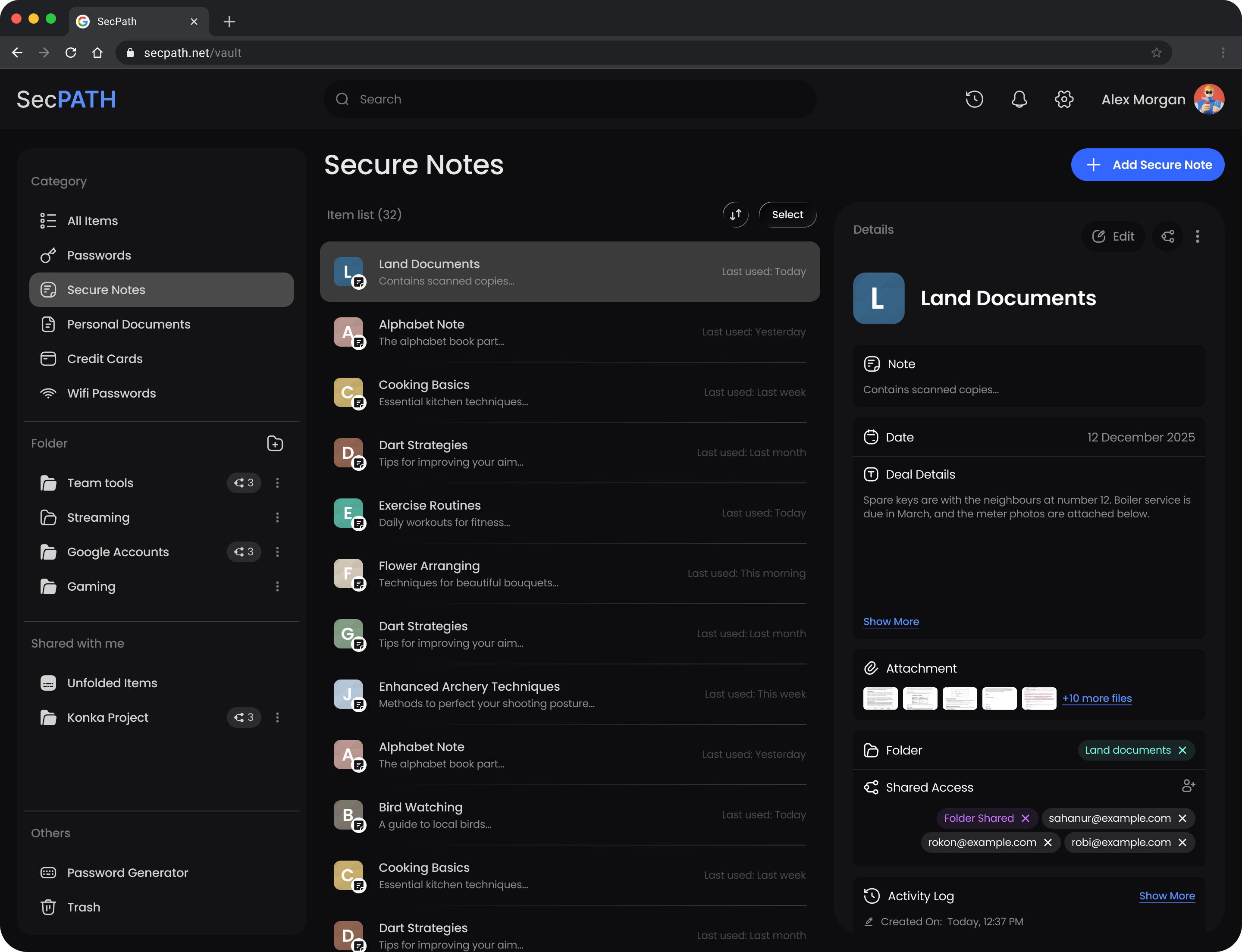Open Google Accounts folder options menu
The height and width of the screenshot is (952, 1242).
coord(277,552)
